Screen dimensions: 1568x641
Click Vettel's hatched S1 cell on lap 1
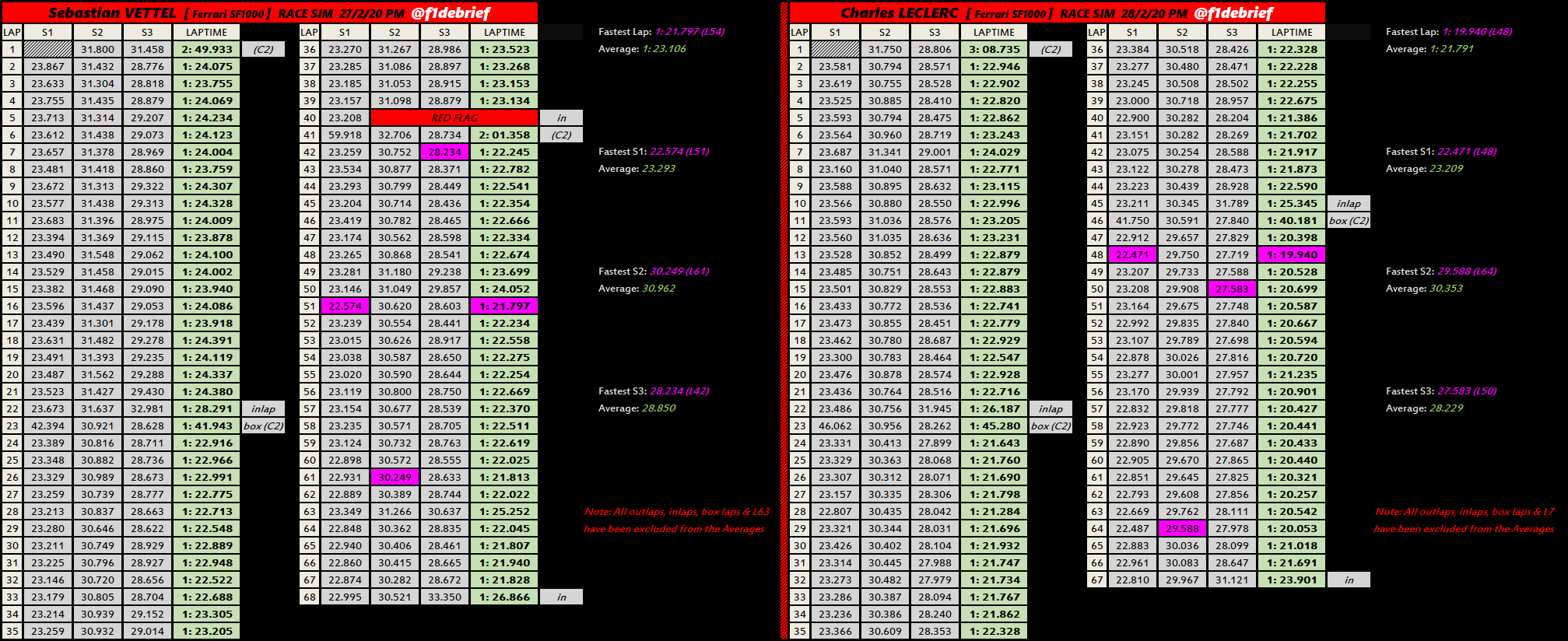pos(47,49)
